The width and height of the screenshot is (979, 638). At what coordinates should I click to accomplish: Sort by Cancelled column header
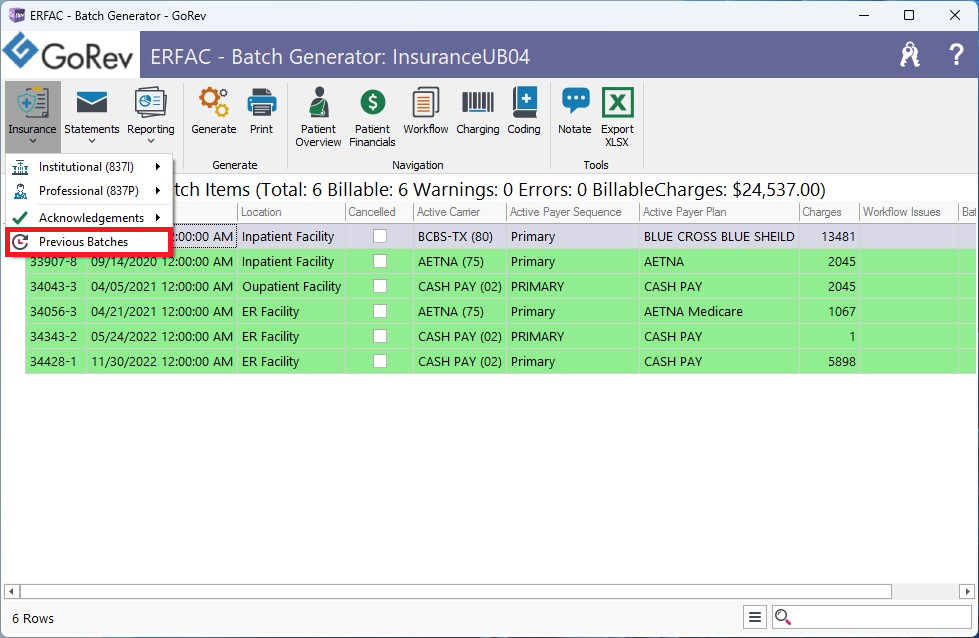(x=378, y=212)
